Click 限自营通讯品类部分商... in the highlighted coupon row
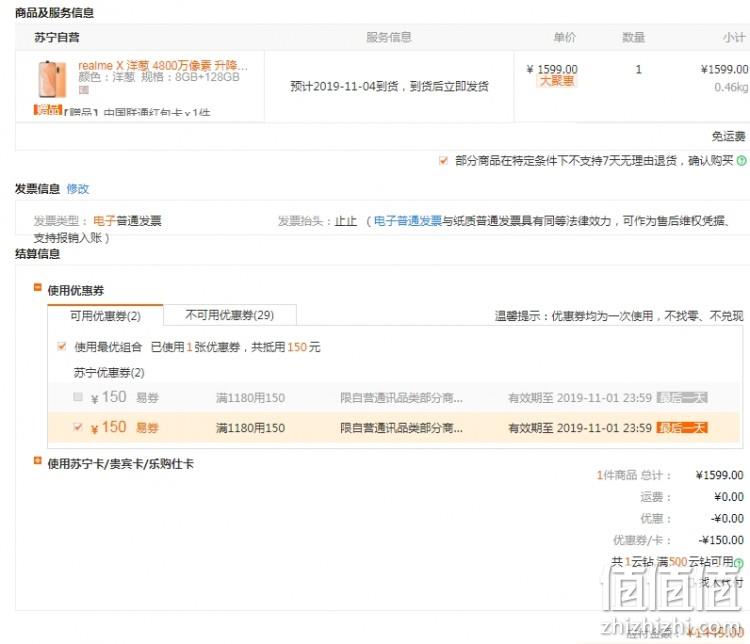The height and width of the screenshot is (644, 750). coord(401,428)
